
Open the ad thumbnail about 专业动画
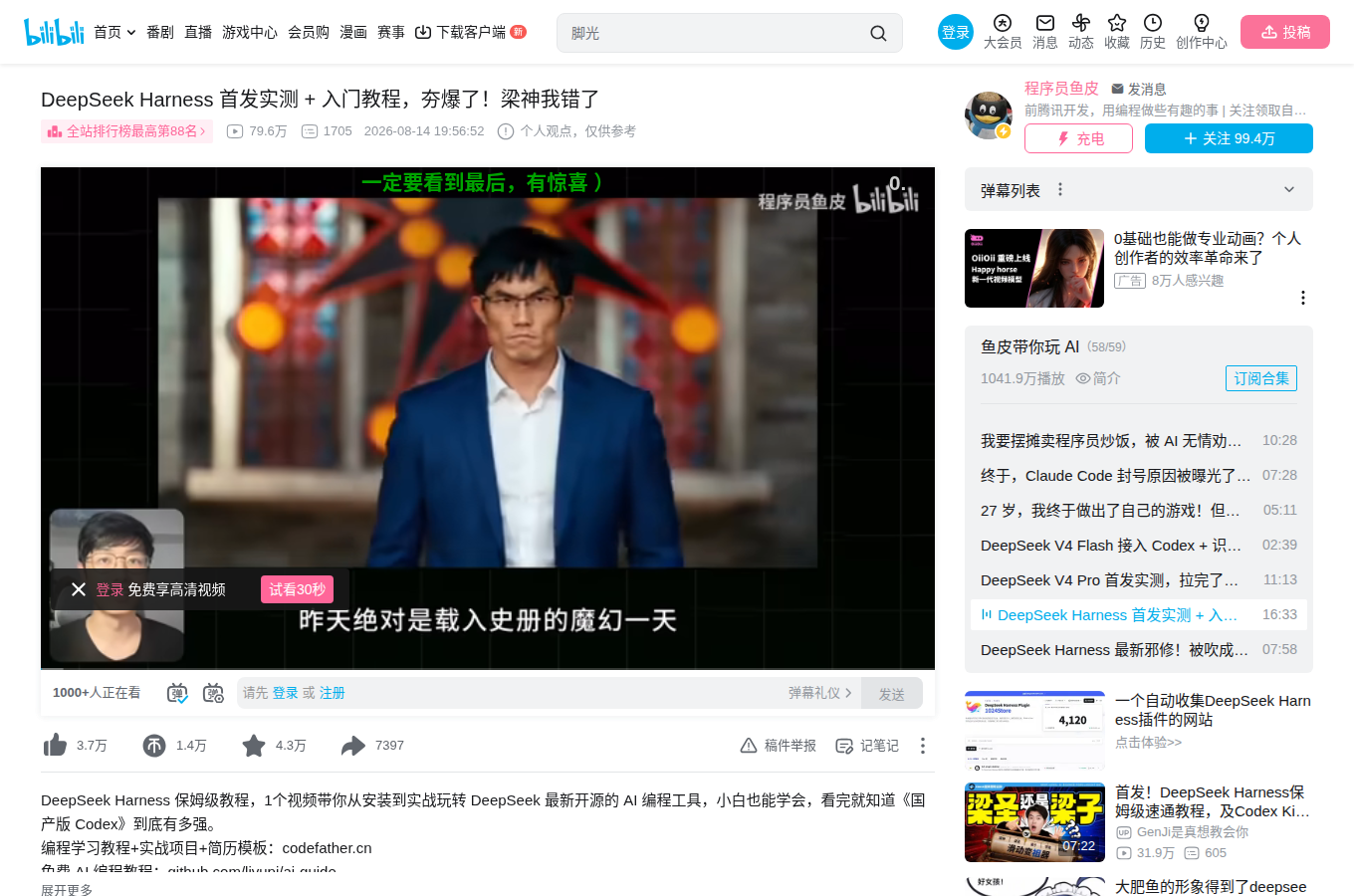(1034, 268)
